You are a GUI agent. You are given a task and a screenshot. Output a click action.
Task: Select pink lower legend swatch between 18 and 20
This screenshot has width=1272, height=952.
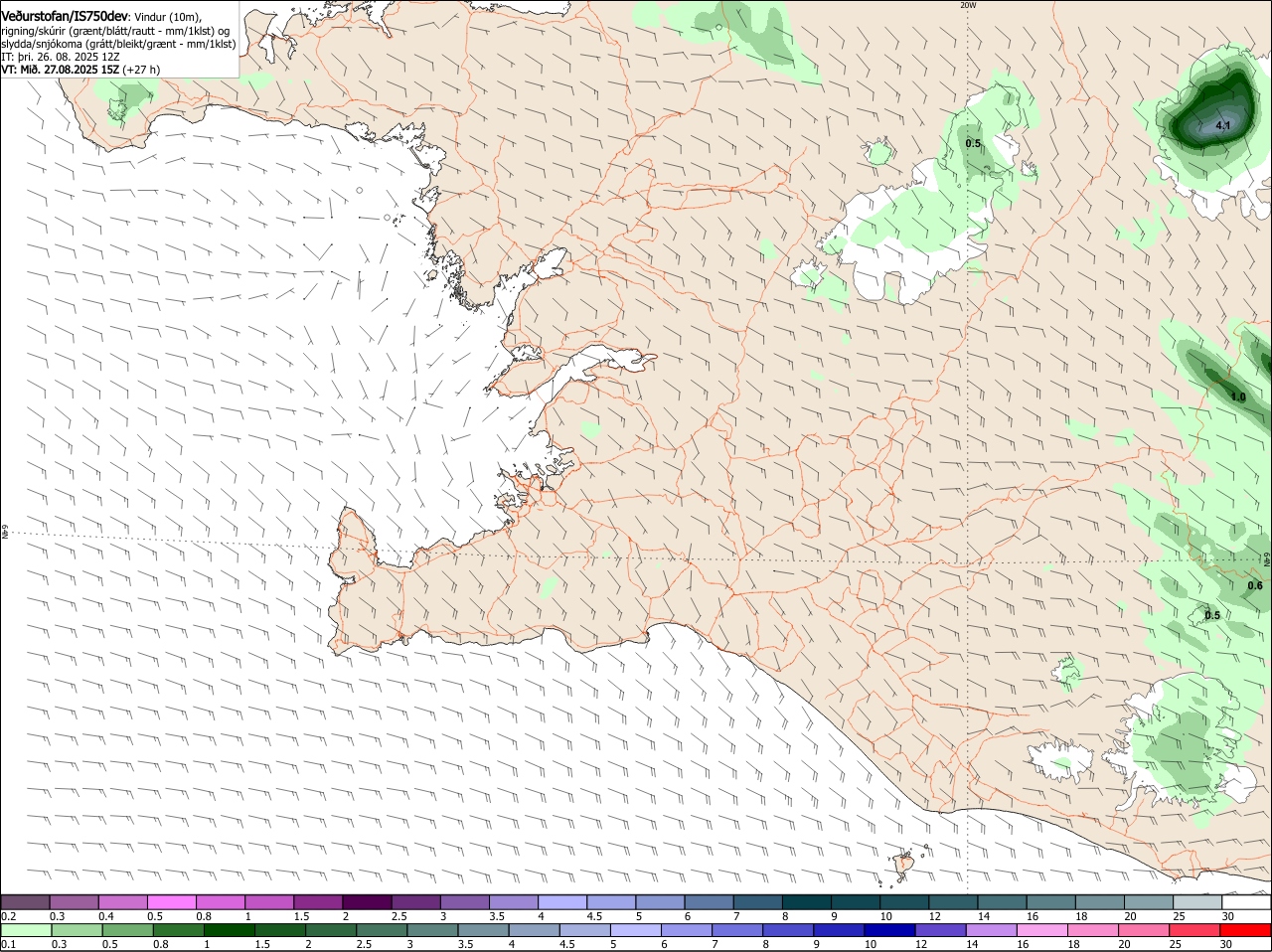tap(1093, 930)
